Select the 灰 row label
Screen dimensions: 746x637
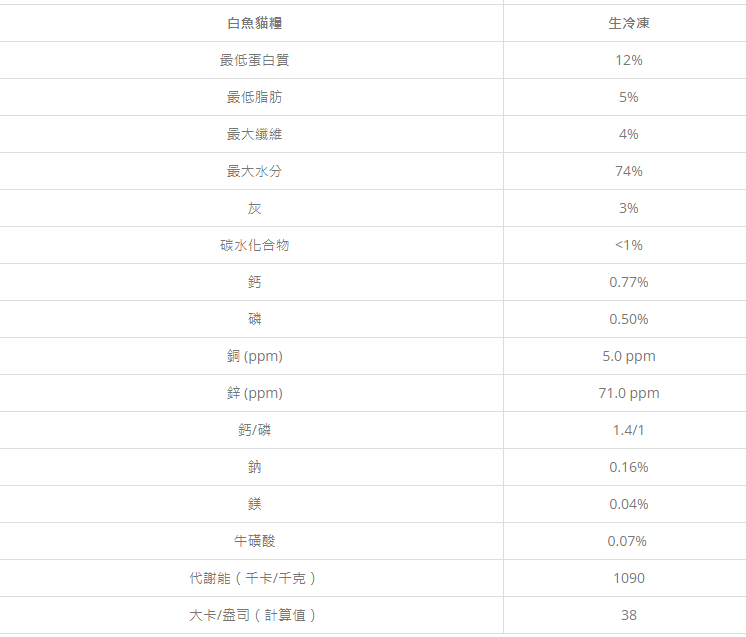pos(254,208)
